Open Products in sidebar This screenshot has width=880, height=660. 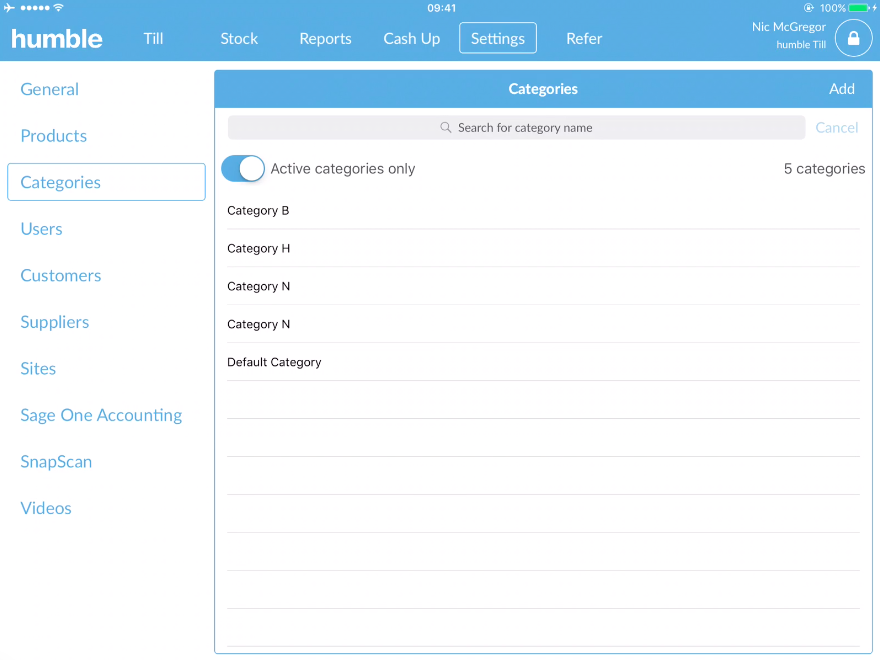tap(53, 136)
